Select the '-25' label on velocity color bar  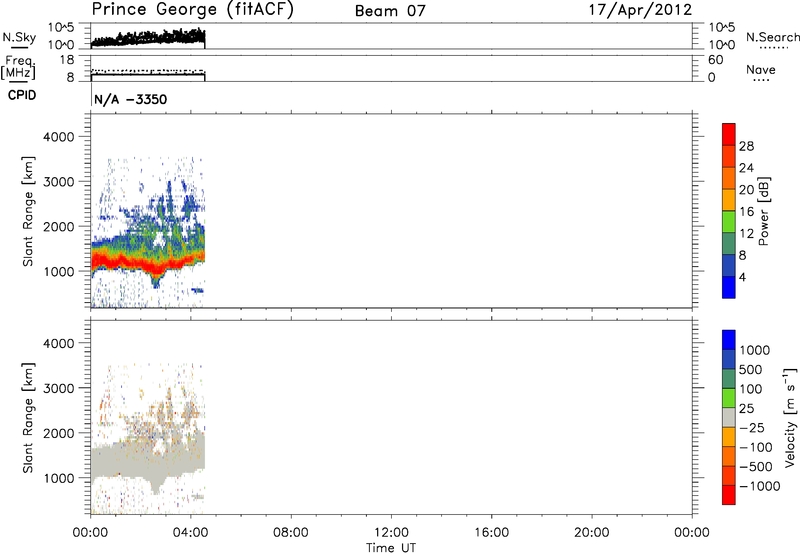(x=752, y=428)
